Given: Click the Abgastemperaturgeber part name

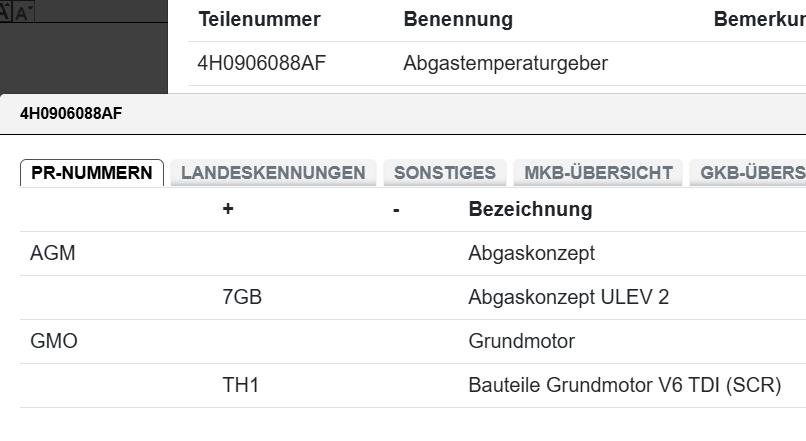Looking at the screenshot, I should click(x=505, y=64).
